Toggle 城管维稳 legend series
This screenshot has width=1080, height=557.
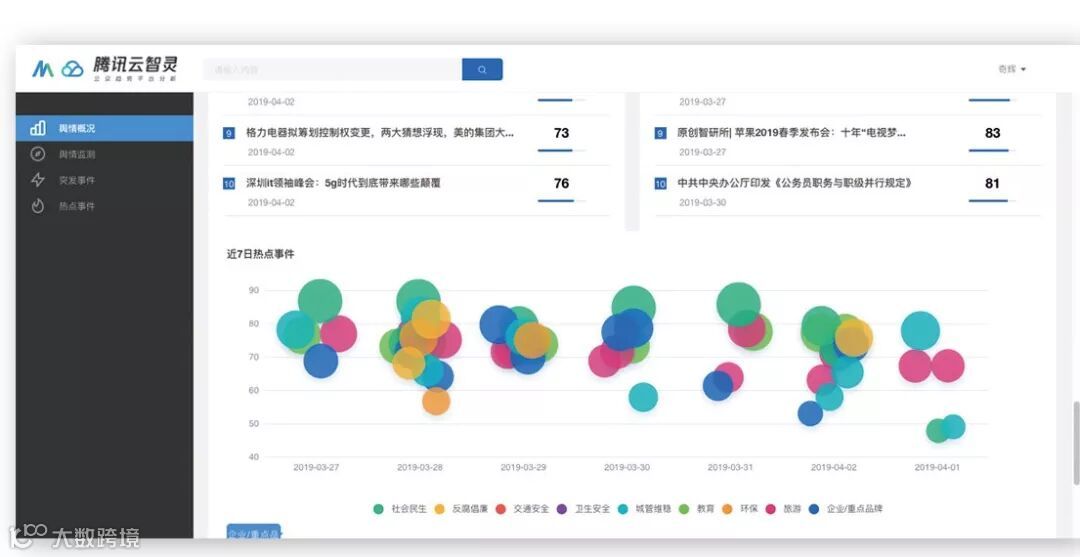644,509
